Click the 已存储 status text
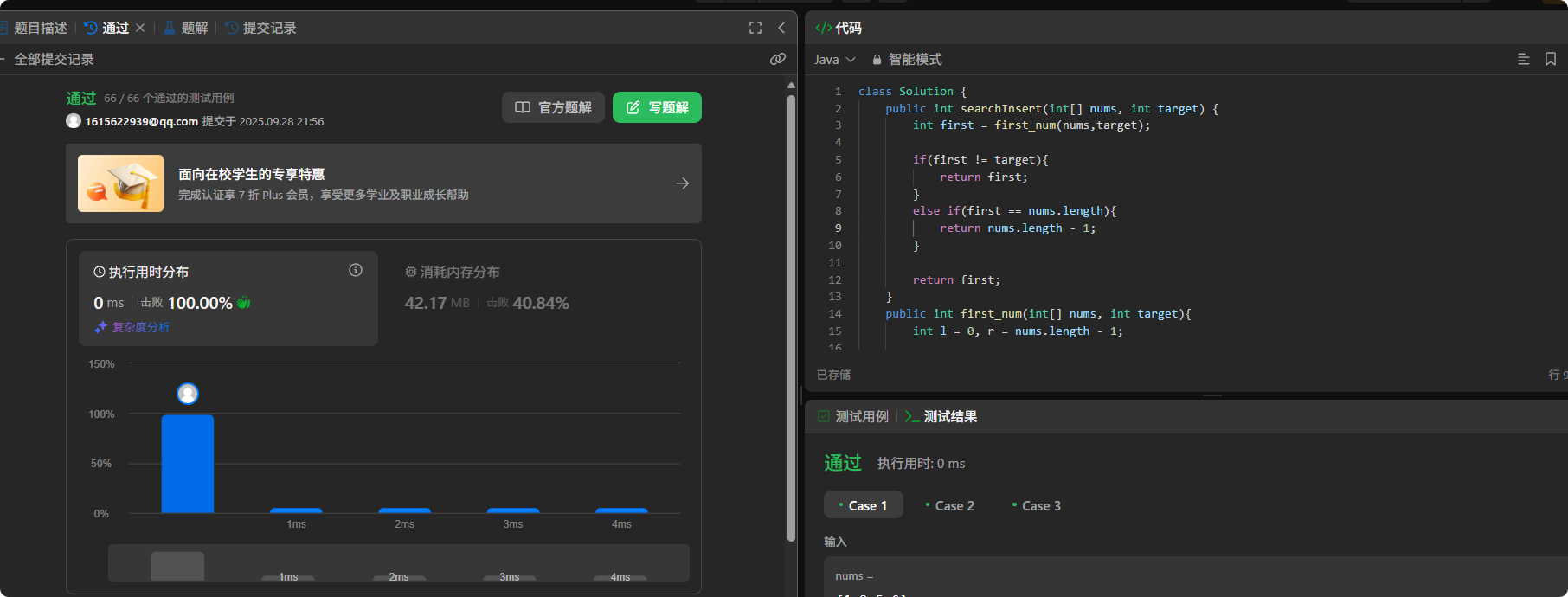This screenshot has height=597, width=1568. tap(833, 375)
